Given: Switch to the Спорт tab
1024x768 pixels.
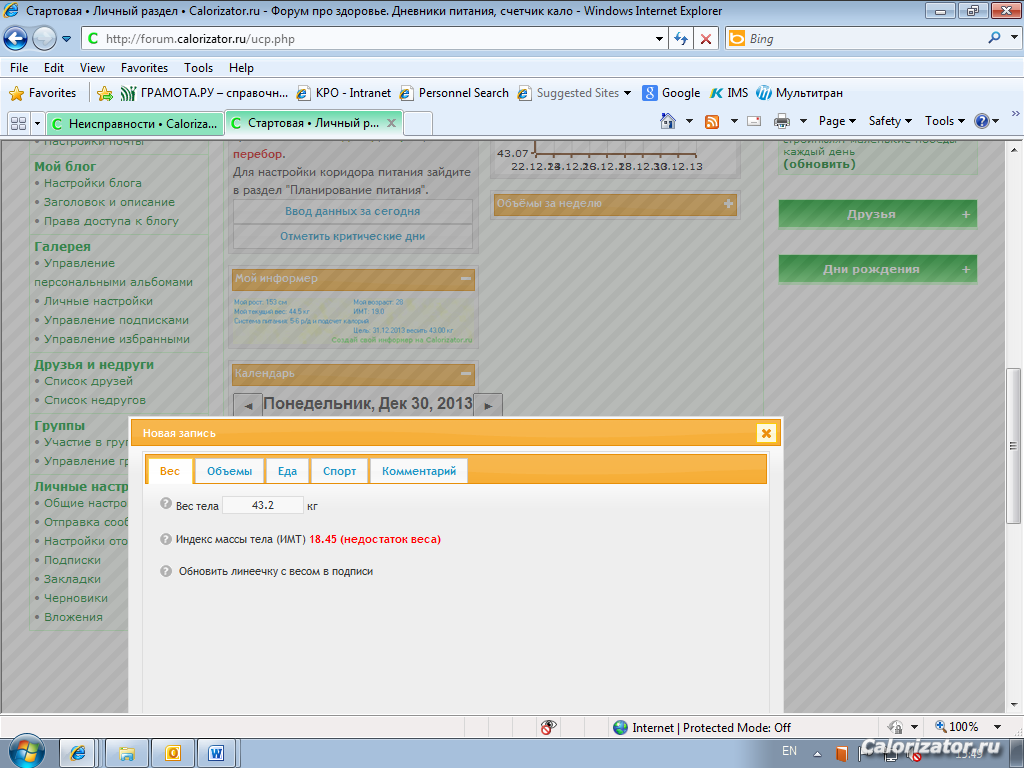Looking at the screenshot, I should click(x=339, y=471).
